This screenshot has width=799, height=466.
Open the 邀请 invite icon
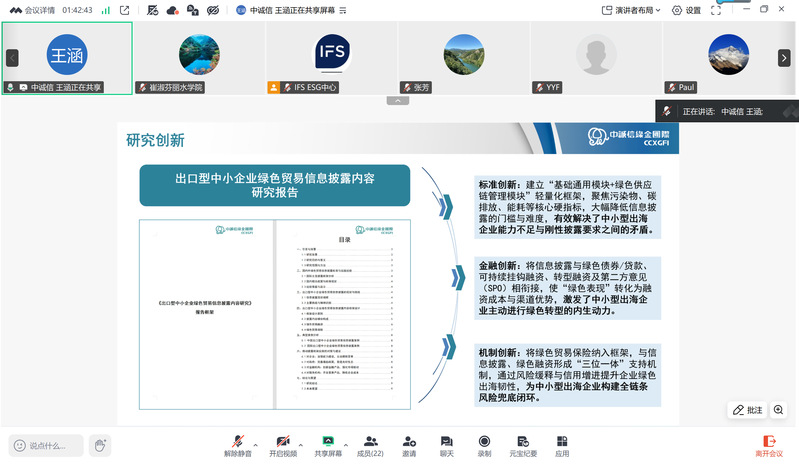[409, 446]
